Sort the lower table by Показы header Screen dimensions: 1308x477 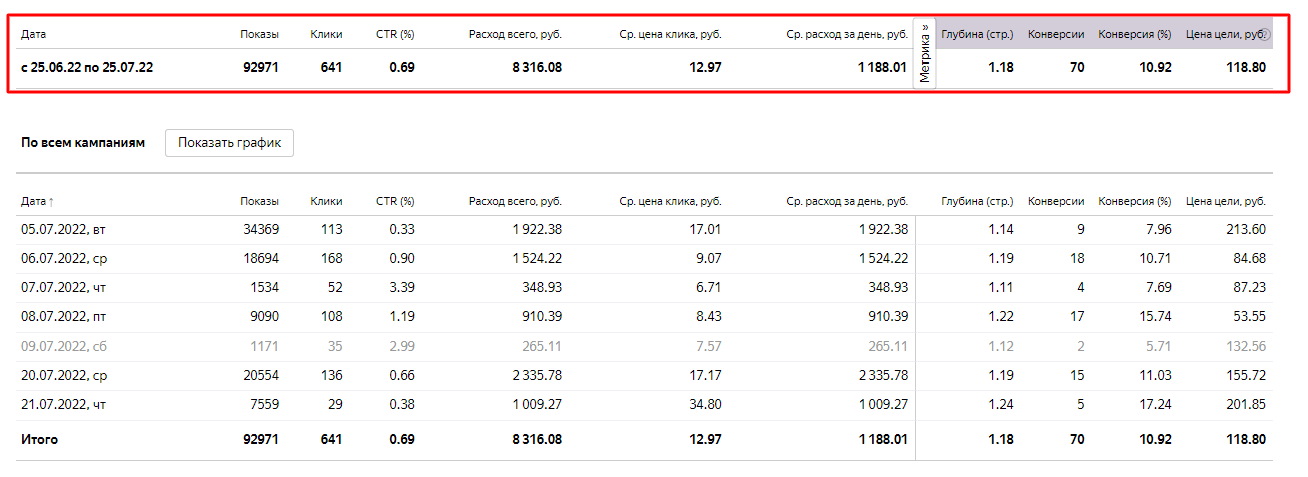click(x=259, y=201)
